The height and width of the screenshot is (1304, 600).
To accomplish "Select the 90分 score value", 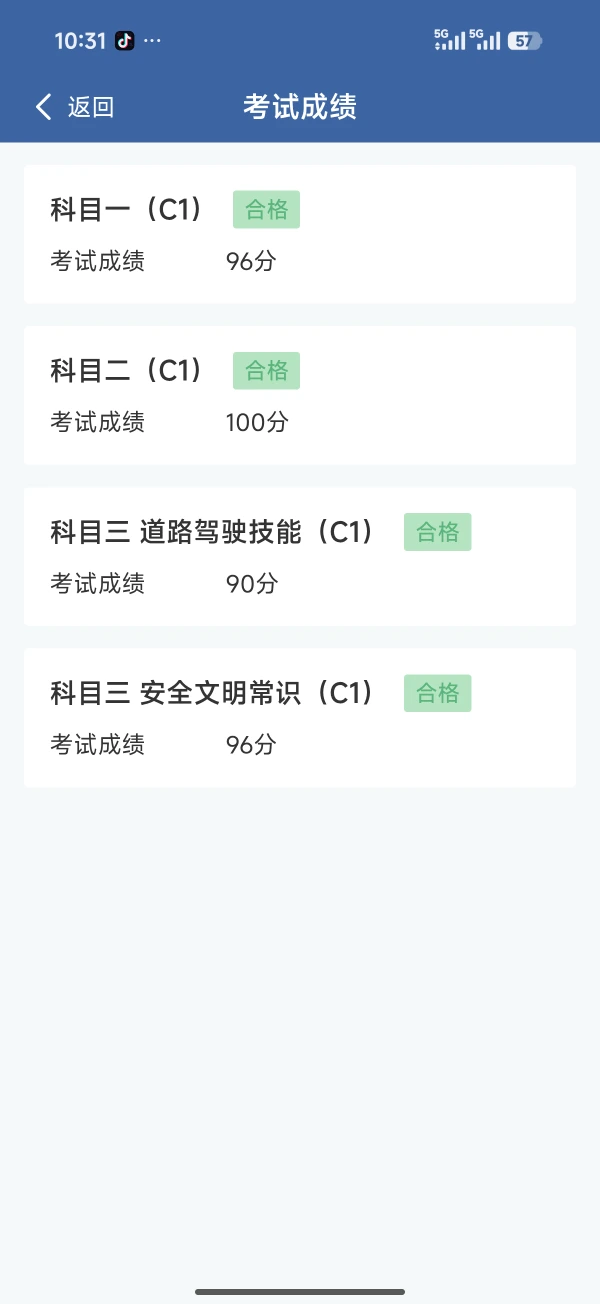I will (x=251, y=584).
